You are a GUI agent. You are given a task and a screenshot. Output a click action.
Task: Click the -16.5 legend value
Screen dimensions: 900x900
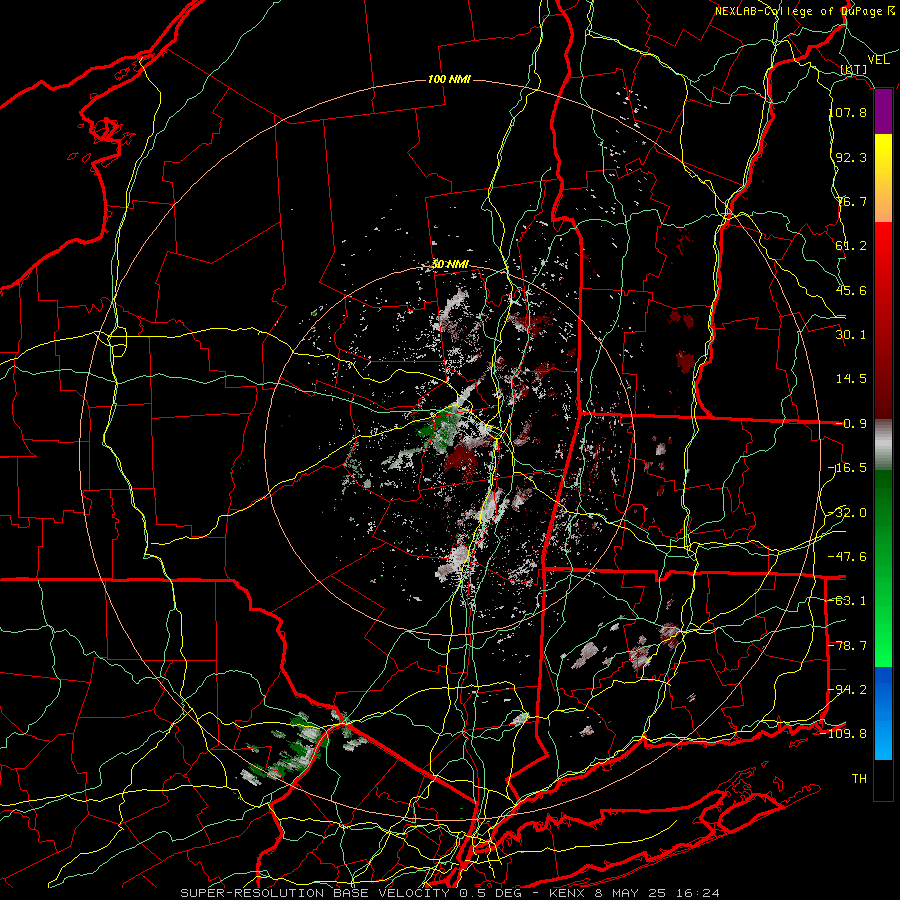click(848, 468)
